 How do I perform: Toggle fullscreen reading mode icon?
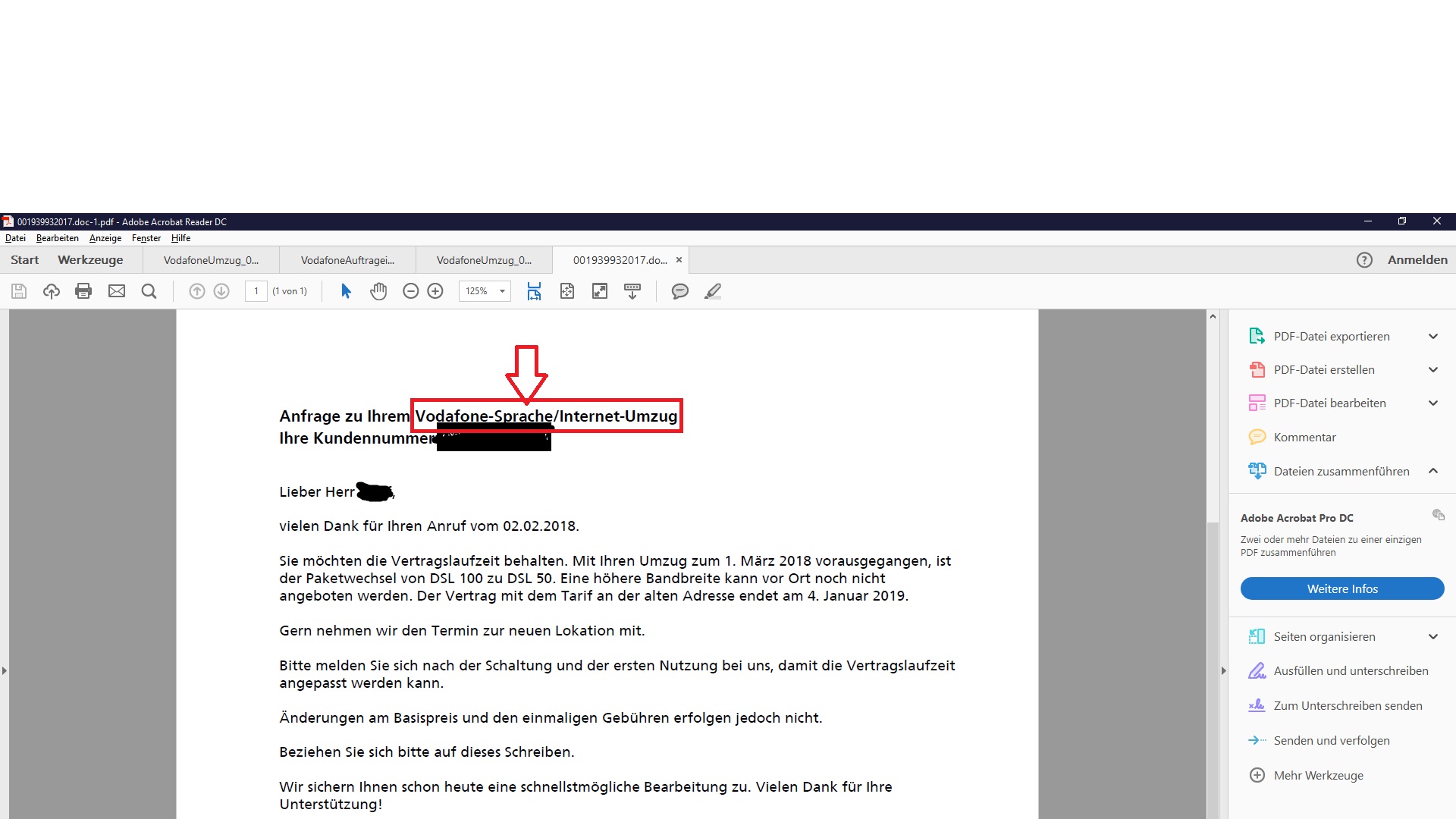tap(600, 291)
